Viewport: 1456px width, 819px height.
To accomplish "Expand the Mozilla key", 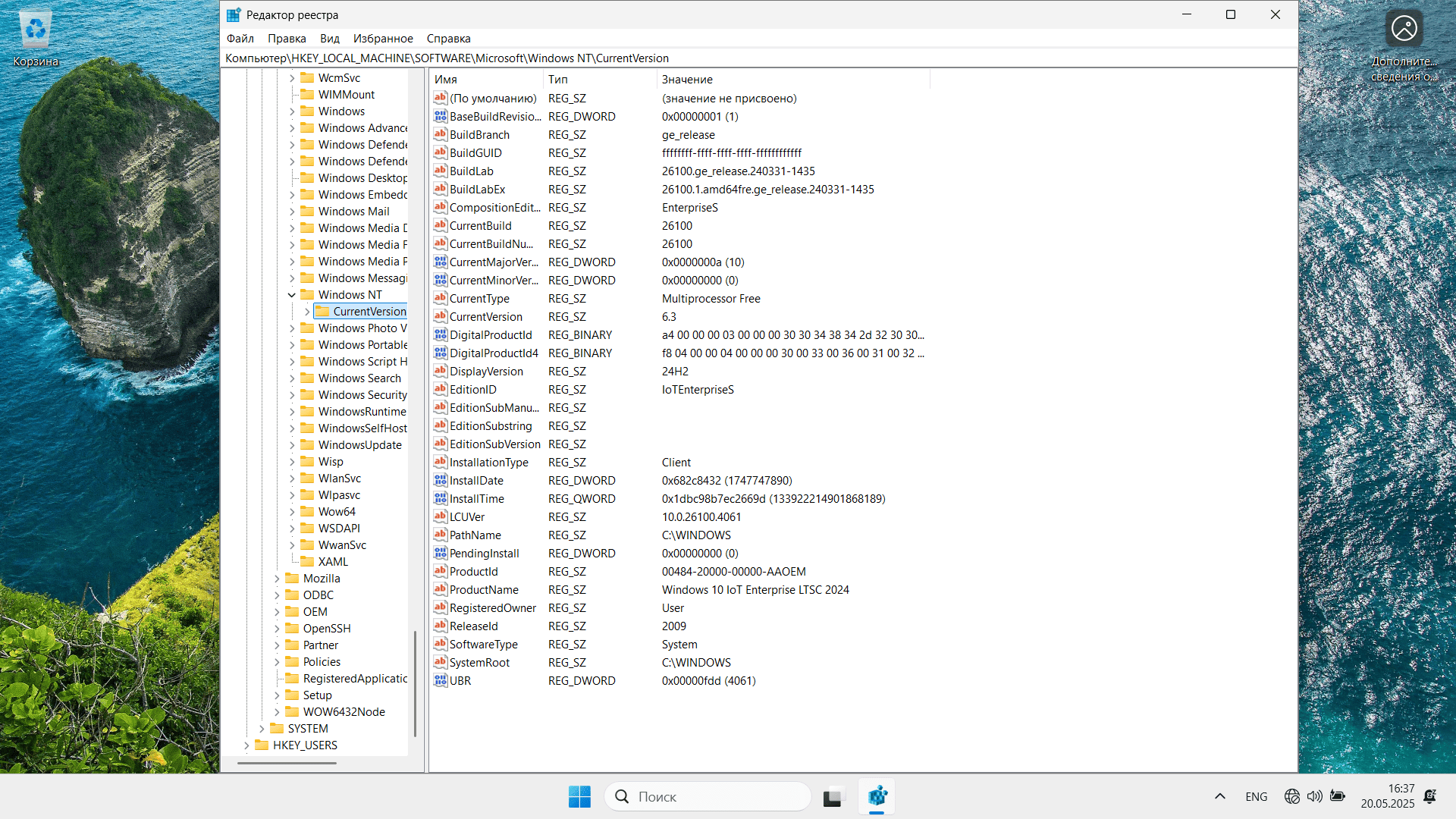I will [277, 579].
